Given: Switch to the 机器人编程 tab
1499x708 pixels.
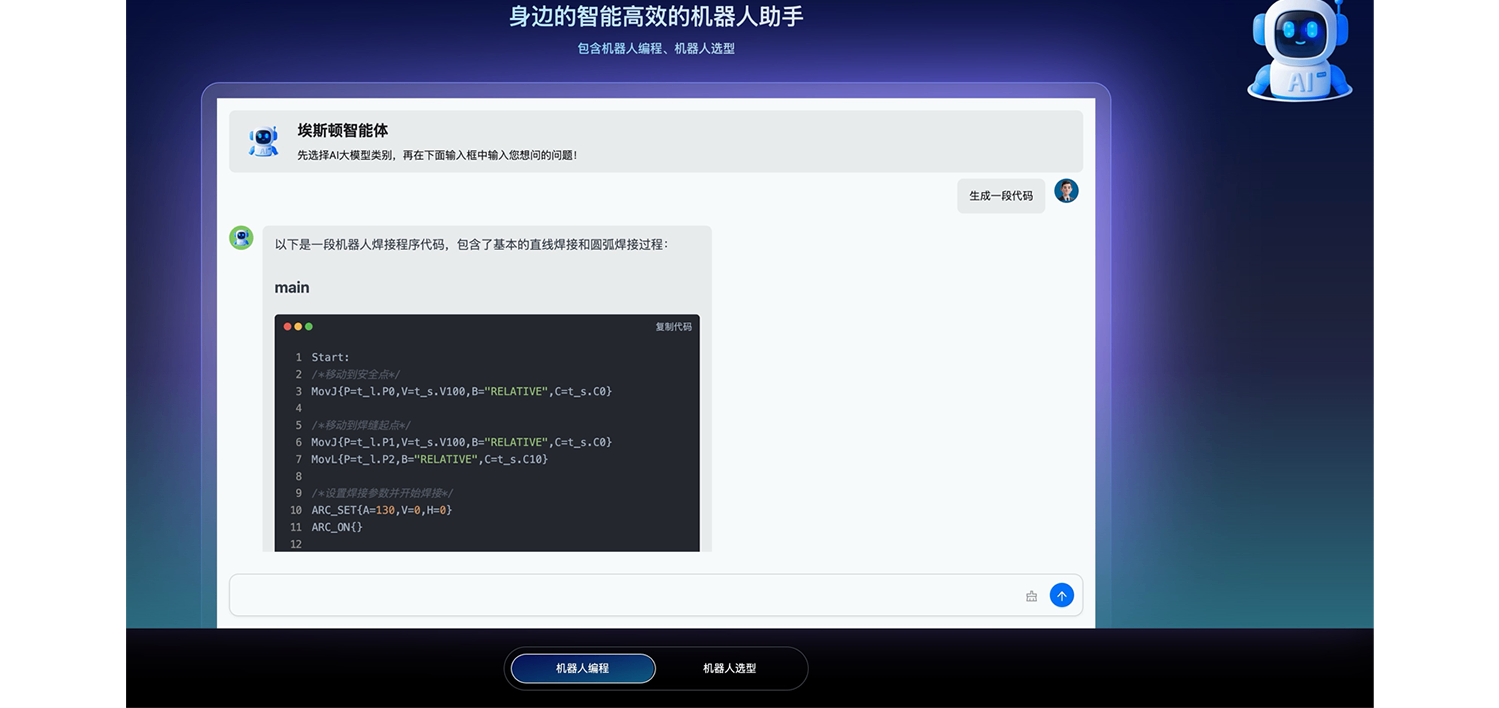Looking at the screenshot, I should 583,668.
